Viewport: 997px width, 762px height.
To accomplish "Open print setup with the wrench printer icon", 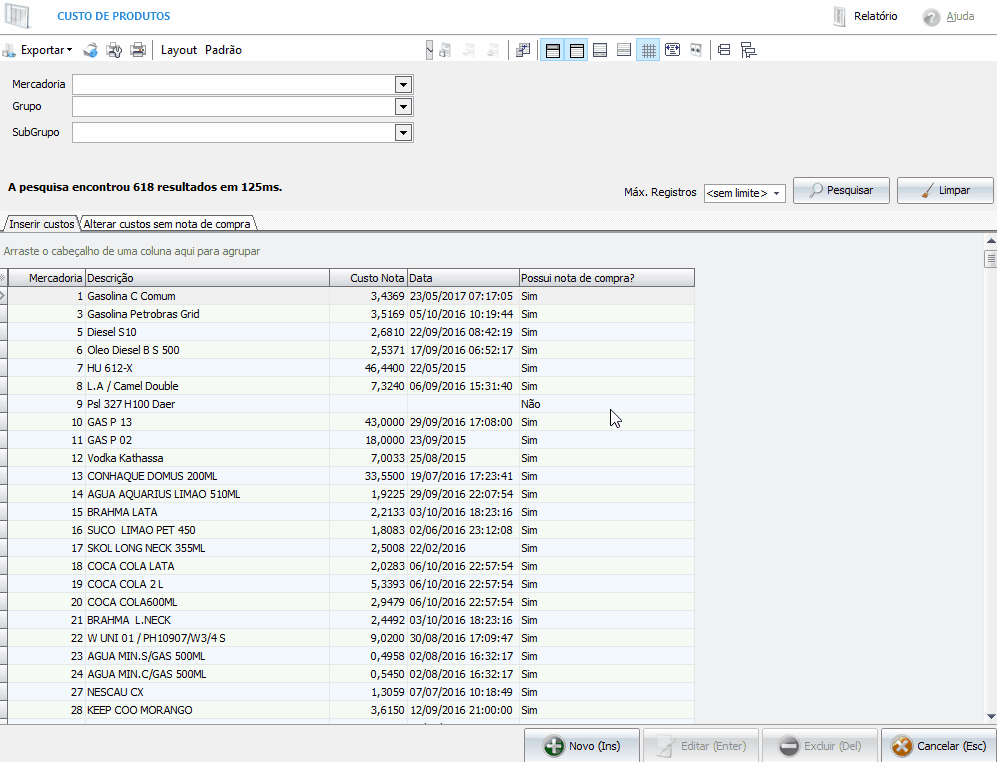I will tap(114, 50).
